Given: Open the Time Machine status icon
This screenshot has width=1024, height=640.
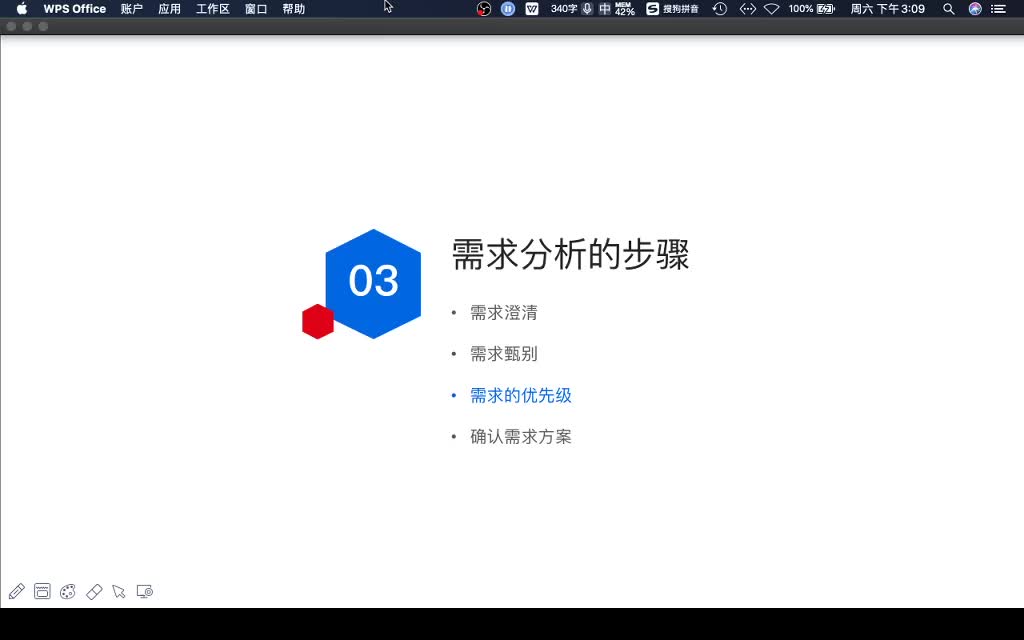Looking at the screenshot, I should [x=720, y=8].
